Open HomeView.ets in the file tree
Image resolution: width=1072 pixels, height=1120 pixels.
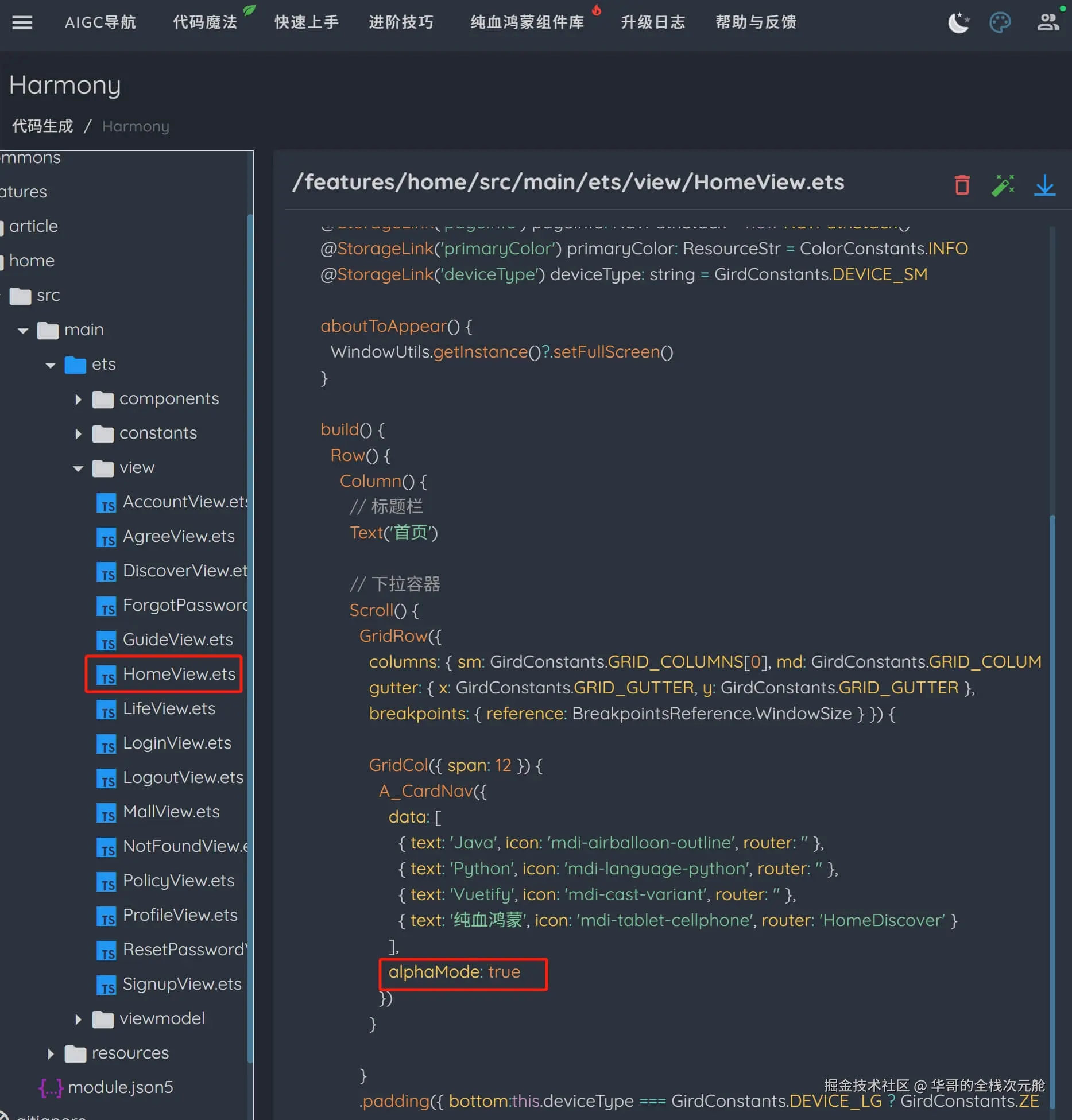tap(179, 674)
